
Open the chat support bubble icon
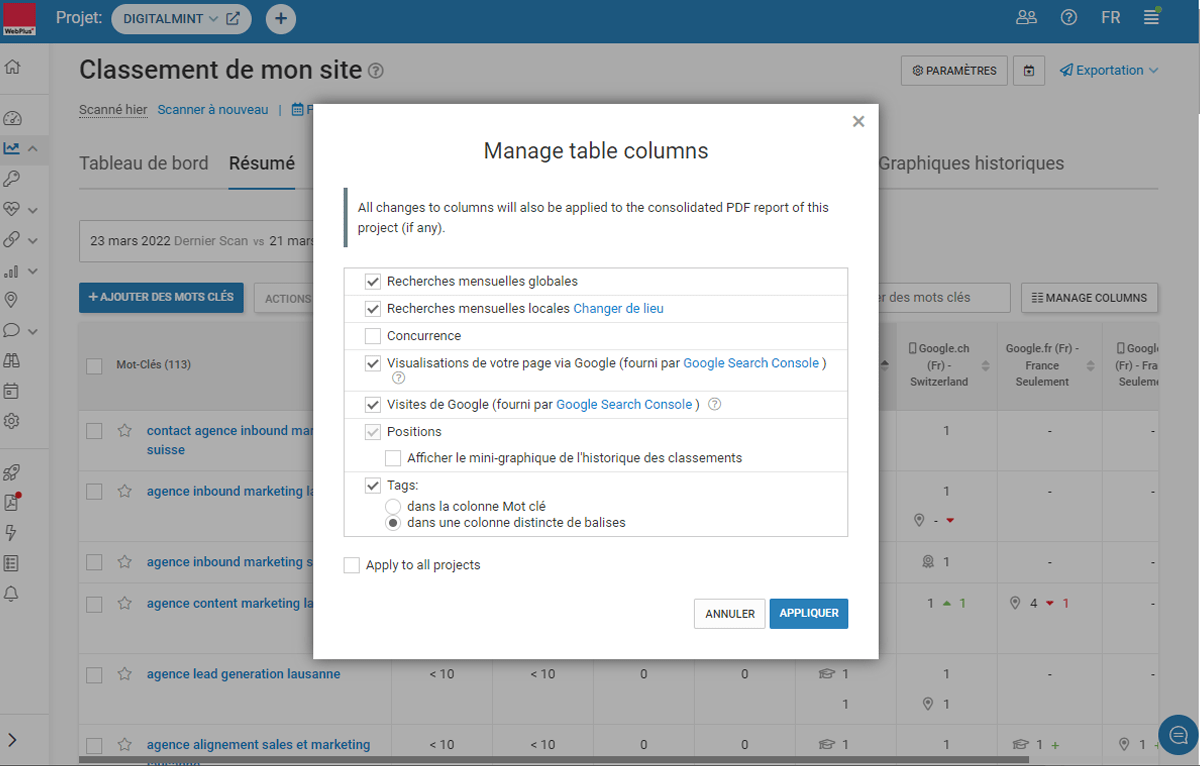click(1178, 734)
